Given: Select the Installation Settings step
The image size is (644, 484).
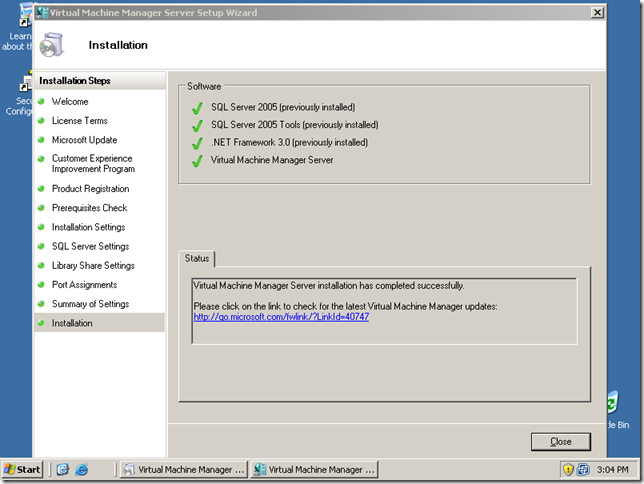Looking at the screenshot, I should (x=88, y=227).
